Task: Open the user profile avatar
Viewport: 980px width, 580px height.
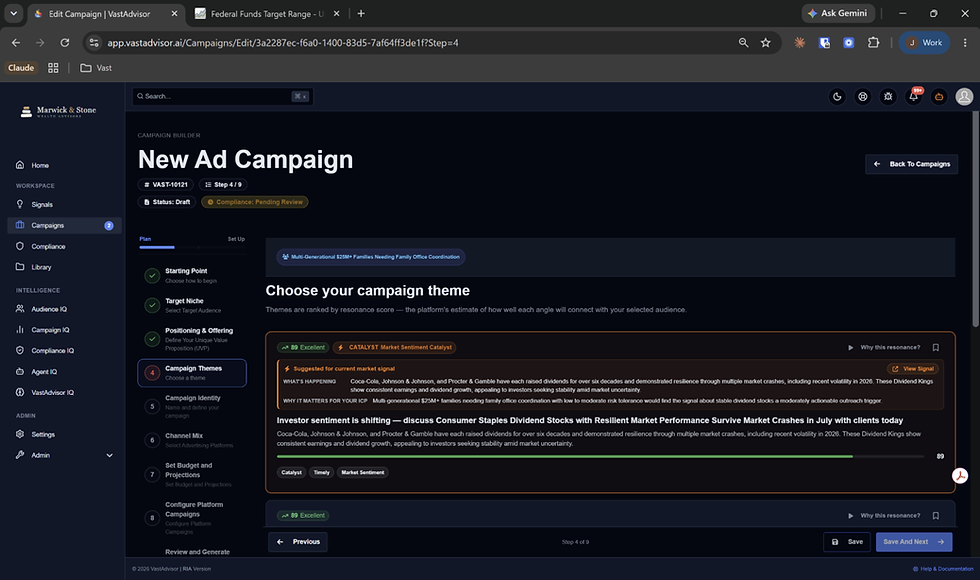Action: [x=964, y=97]
